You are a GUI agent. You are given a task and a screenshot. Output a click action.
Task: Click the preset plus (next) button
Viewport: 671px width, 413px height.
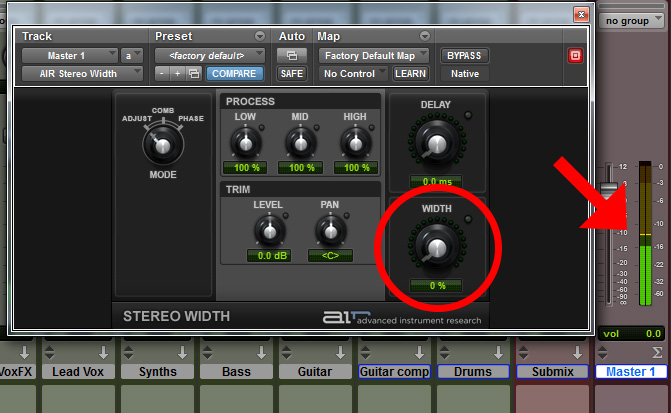coord(177,74)
